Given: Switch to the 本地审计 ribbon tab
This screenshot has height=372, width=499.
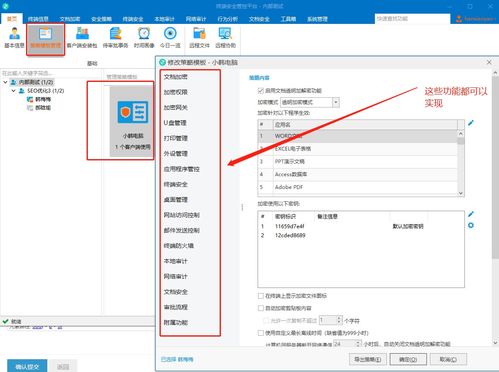Looking at the screenshot, I should tap(164, 19).
